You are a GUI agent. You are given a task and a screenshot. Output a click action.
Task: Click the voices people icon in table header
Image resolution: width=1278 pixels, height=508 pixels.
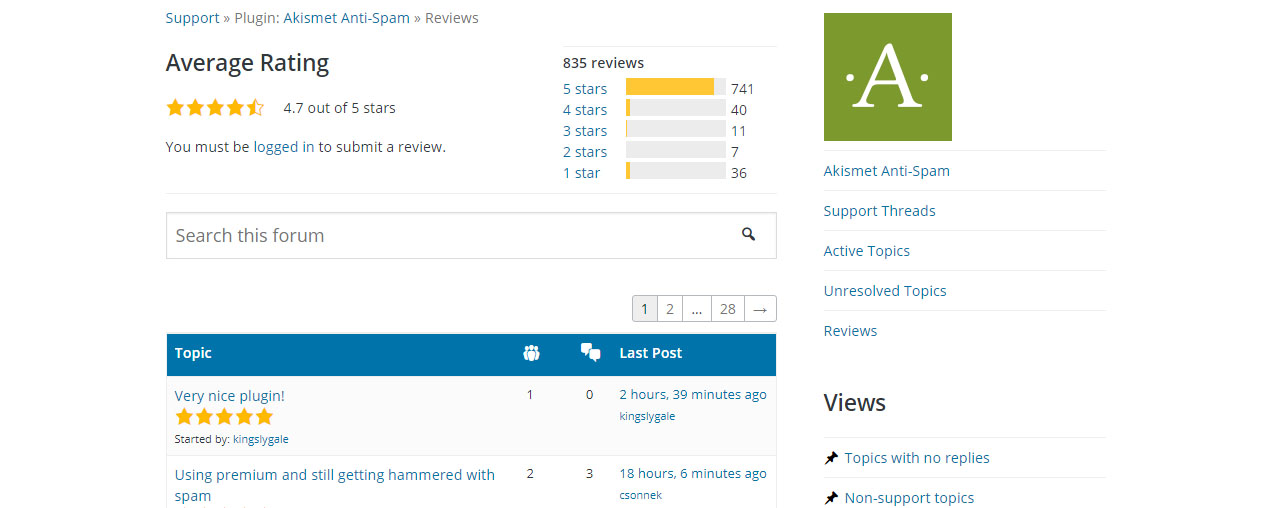(x=531, y=352)
